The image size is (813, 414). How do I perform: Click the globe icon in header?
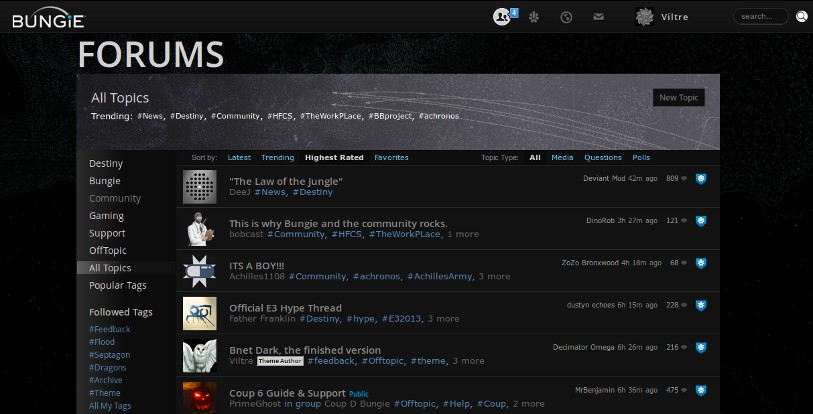[x=534, y=17]
